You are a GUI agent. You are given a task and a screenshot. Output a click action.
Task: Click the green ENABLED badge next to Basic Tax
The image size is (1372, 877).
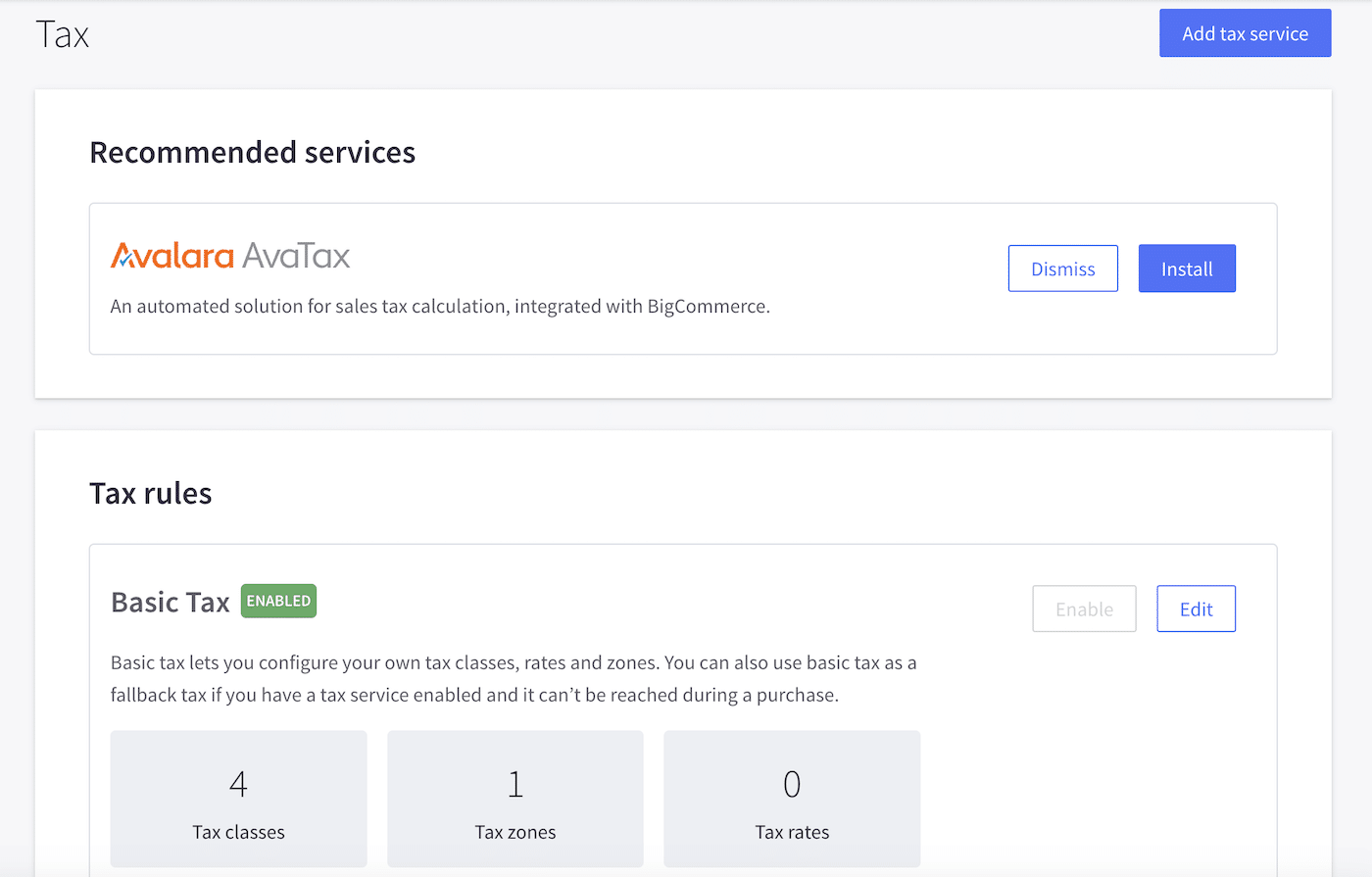coord(278,601)
